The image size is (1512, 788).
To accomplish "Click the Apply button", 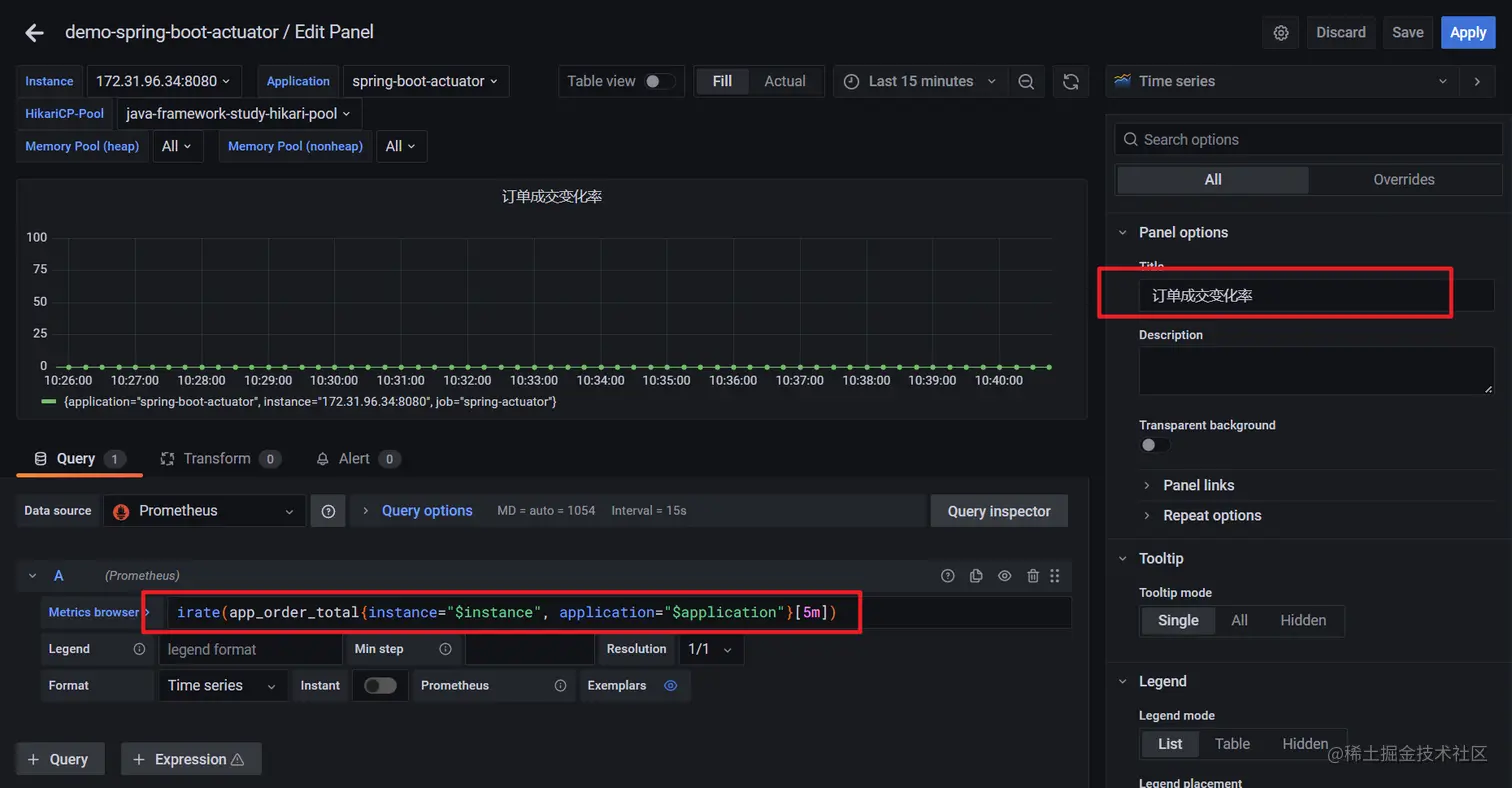I will pyautogui.click(x=1468, y=32).
